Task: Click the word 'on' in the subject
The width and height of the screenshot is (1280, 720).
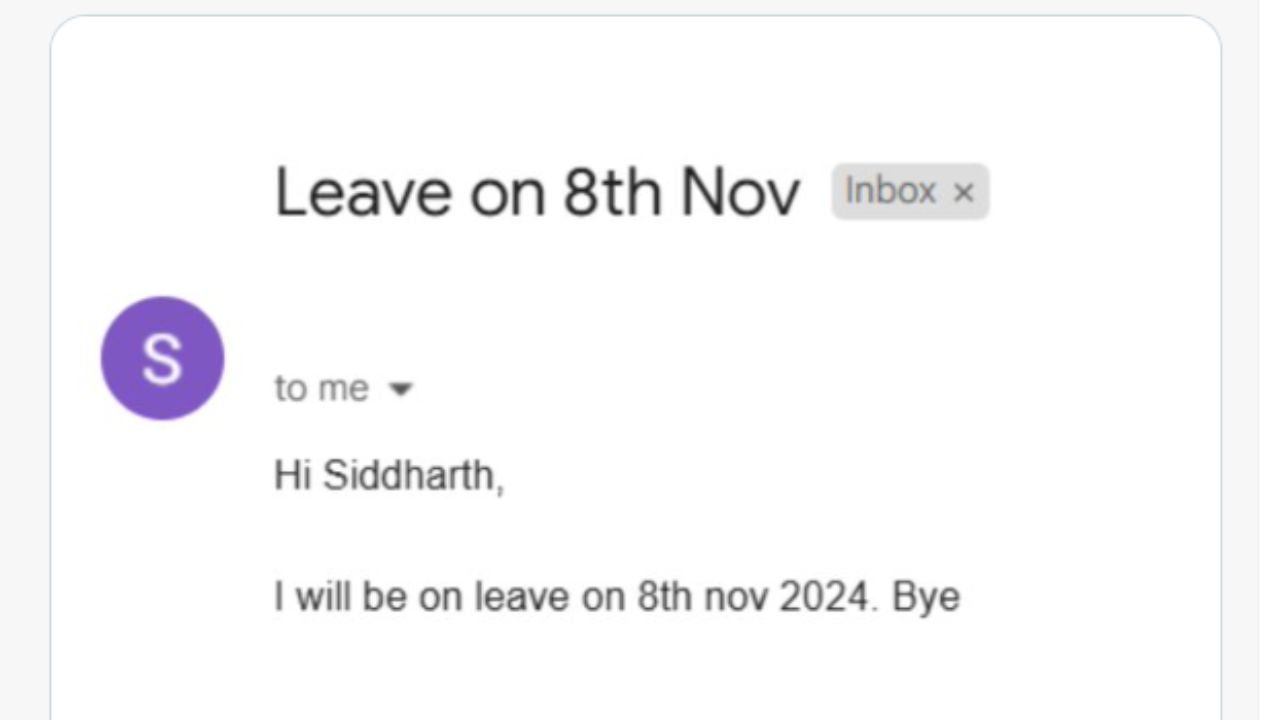Action: [507, 194]
